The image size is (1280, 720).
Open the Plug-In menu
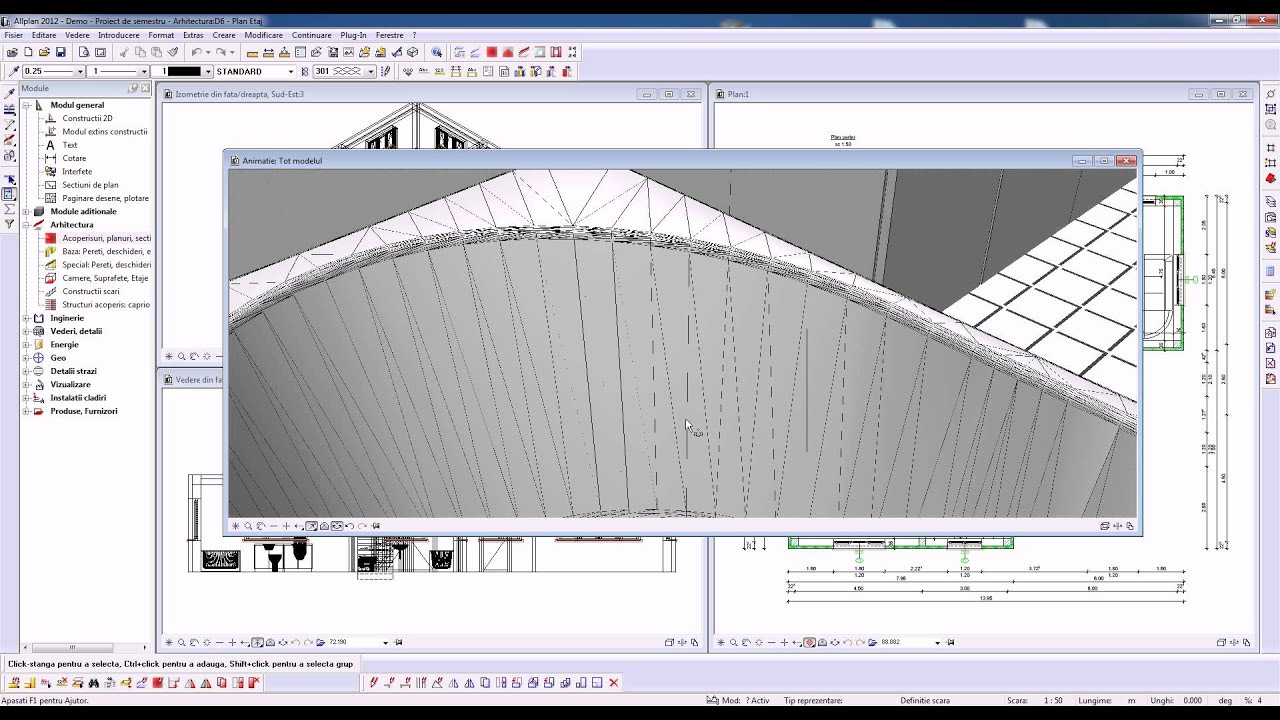pyautogui.click(x=353, y=35)
